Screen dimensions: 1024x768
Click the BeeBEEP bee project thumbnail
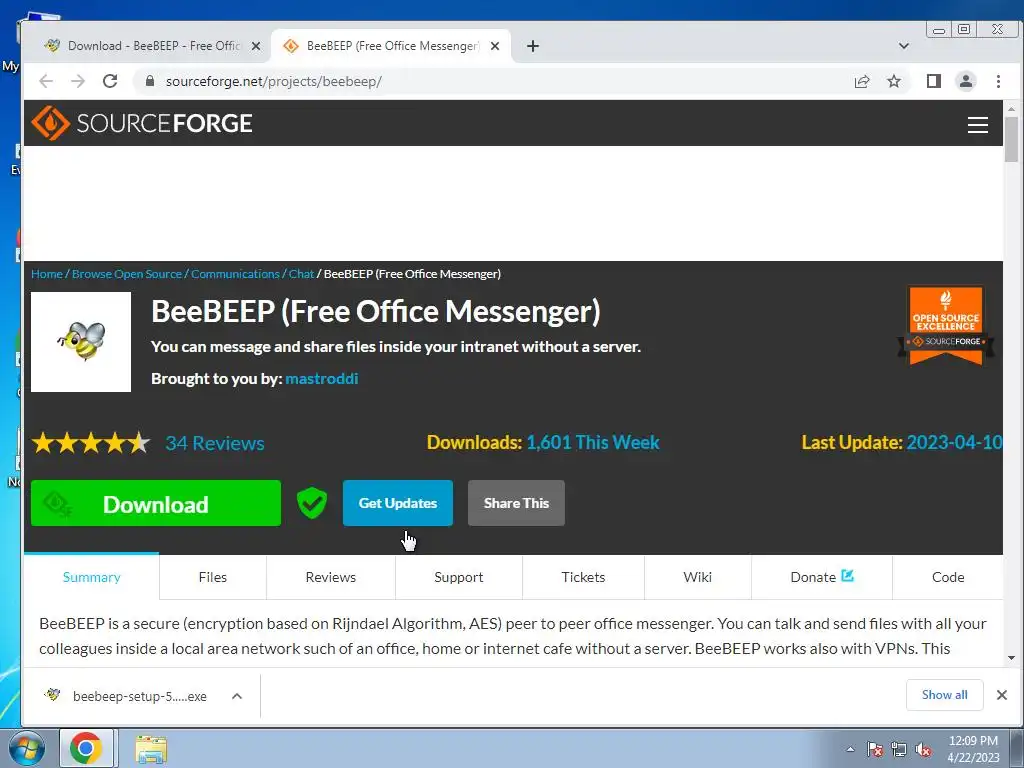pyautogui.click(x=81, y=342)
